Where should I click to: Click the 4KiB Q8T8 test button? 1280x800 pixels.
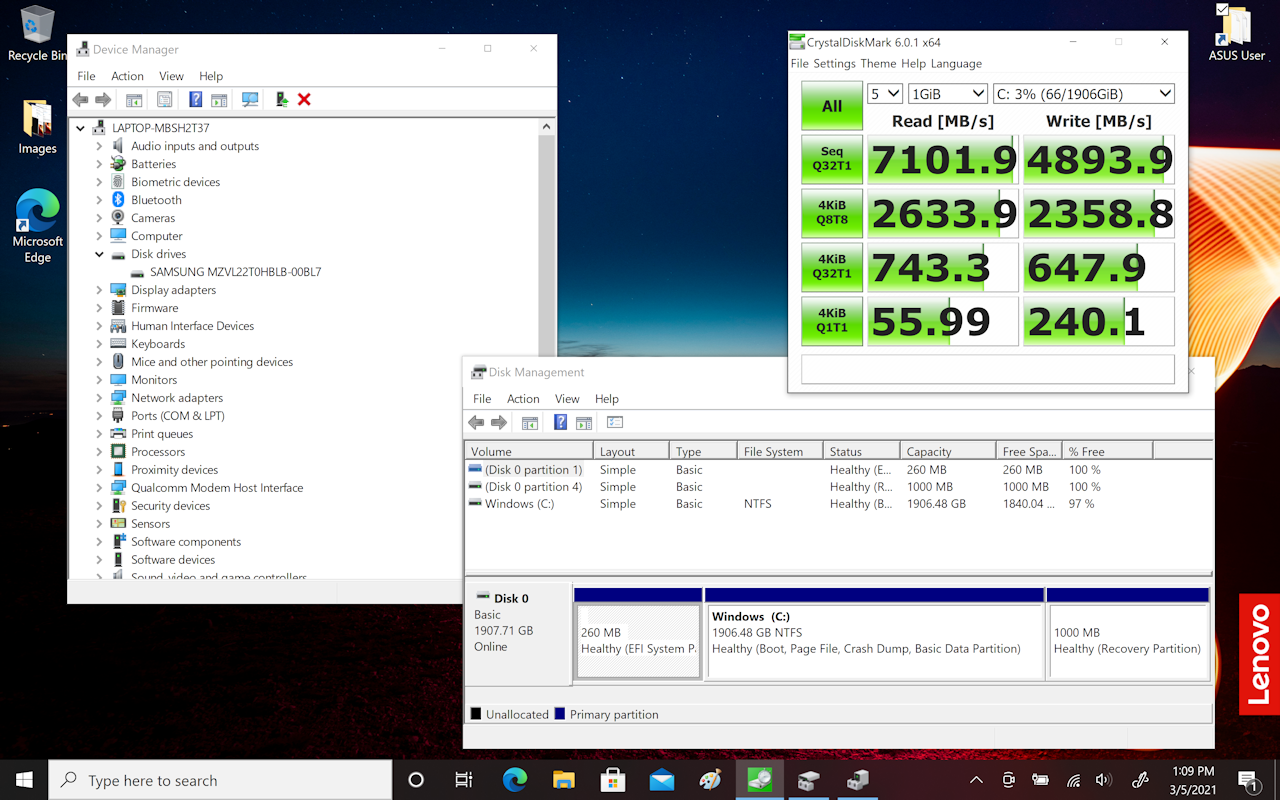[x=832, y=213]
